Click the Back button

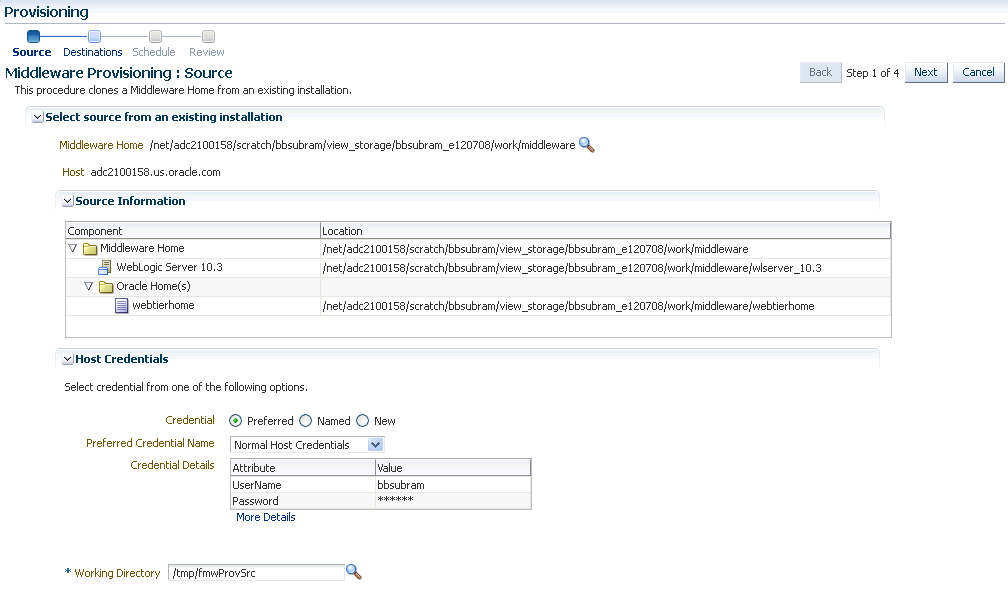(820, 73)
